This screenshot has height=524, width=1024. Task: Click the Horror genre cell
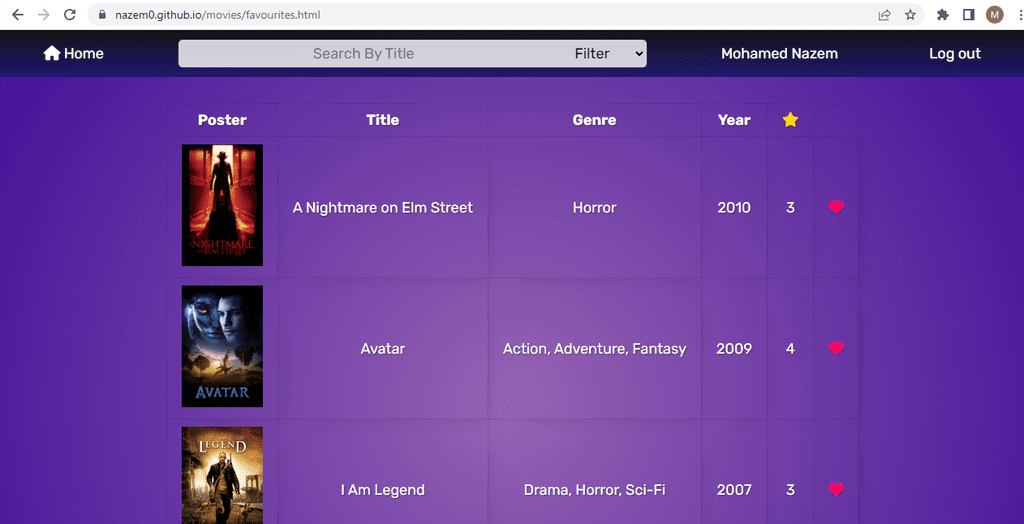pyautogui.click(x=594, y=208)
